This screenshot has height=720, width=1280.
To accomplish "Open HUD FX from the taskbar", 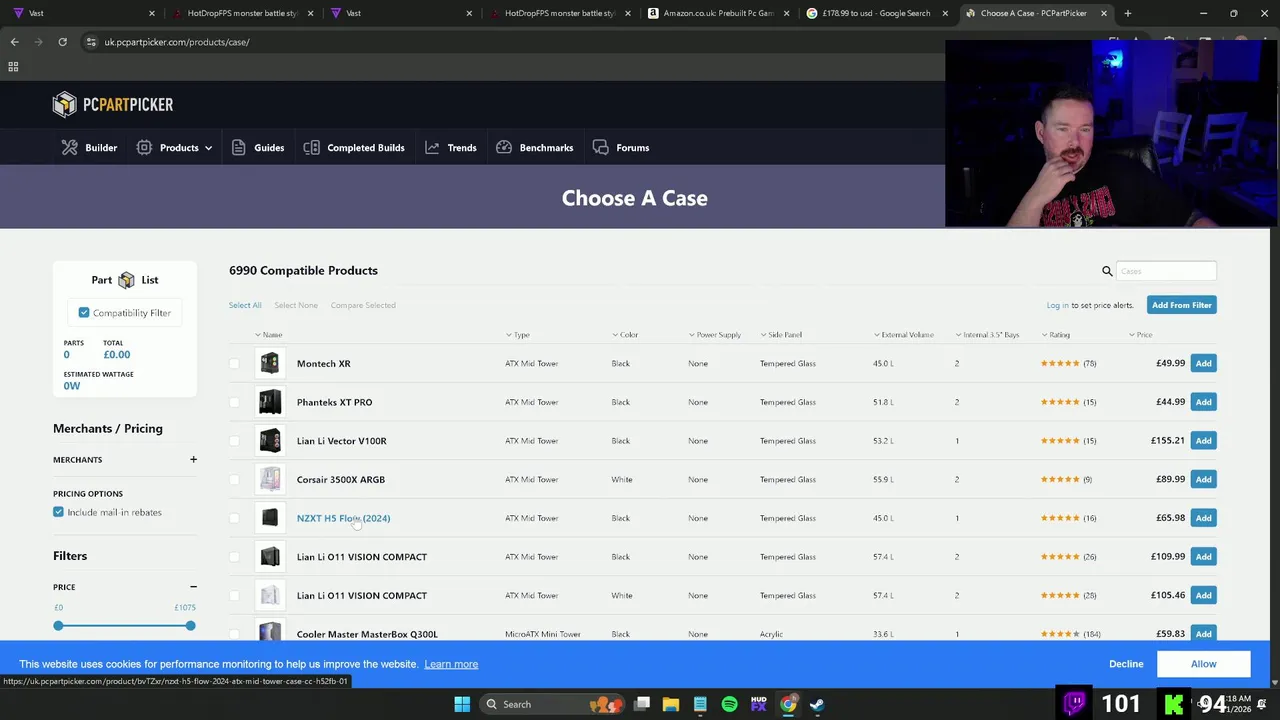I will [758, 704].
